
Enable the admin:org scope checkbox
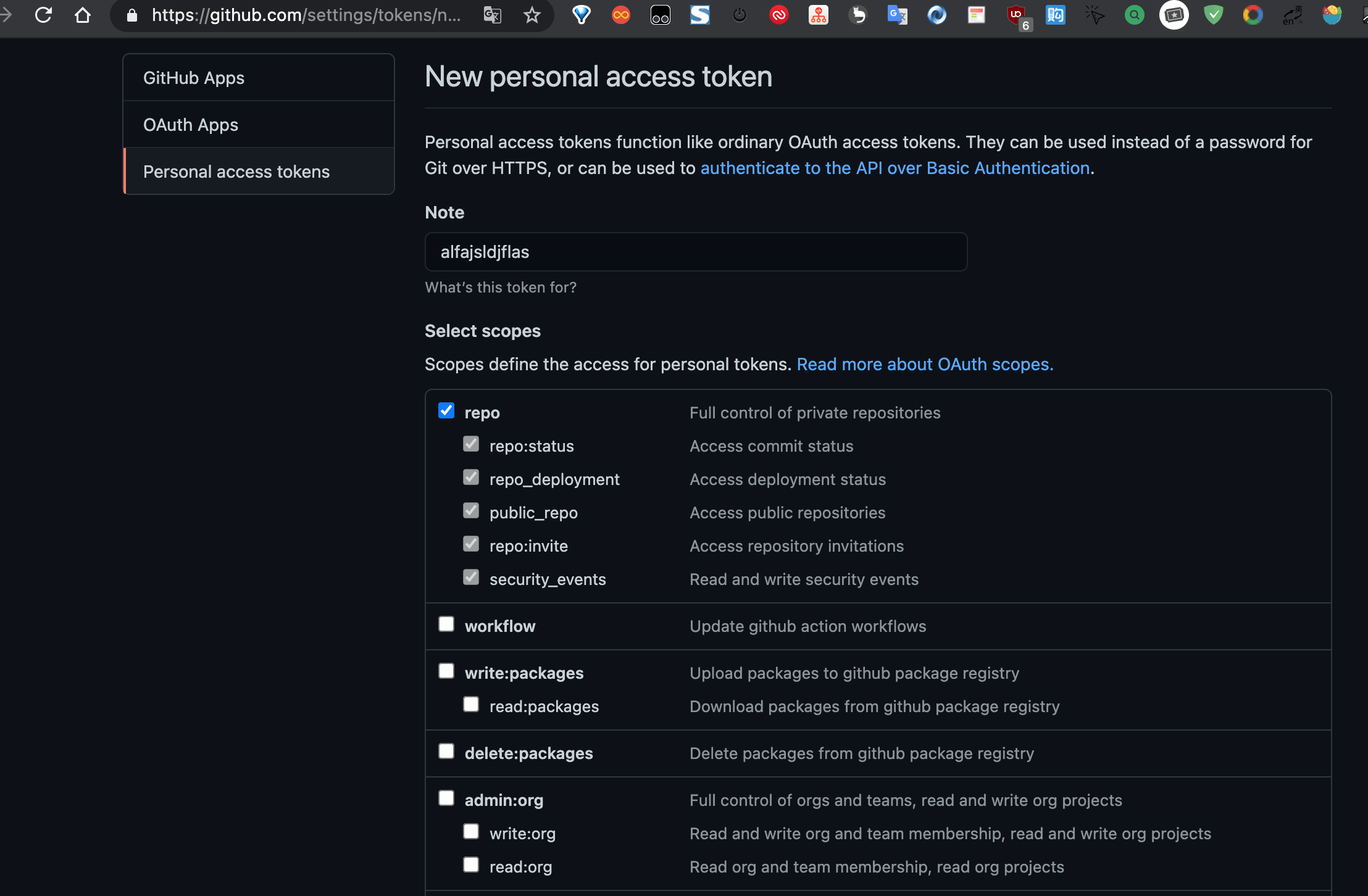click(x=446, y=799)
